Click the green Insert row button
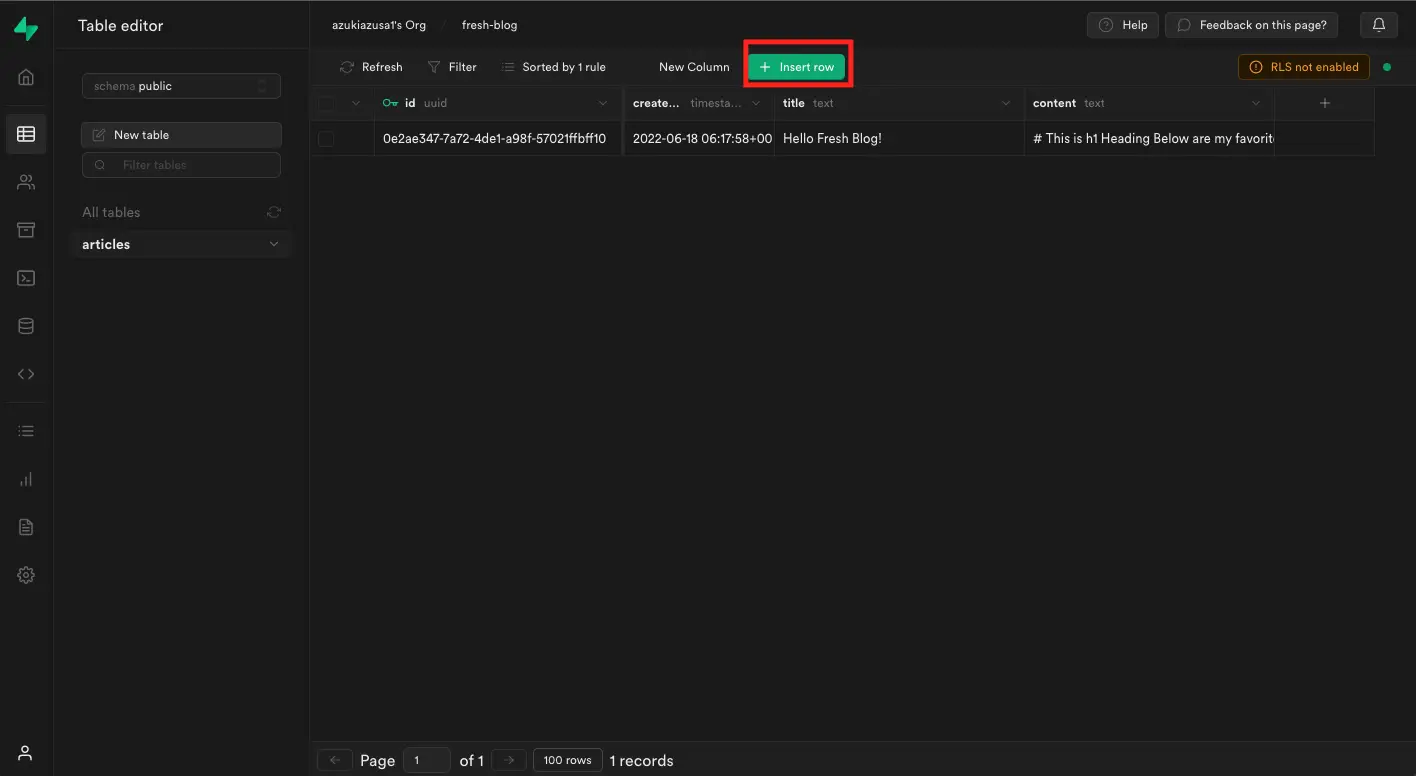The image size is (1416, 776). tap(797, 67)
